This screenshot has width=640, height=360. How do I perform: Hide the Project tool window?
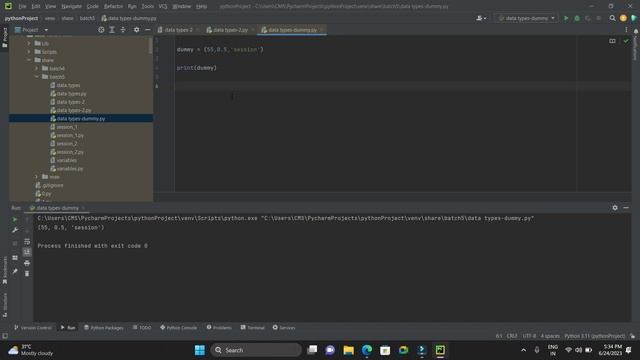click(147, 30)
